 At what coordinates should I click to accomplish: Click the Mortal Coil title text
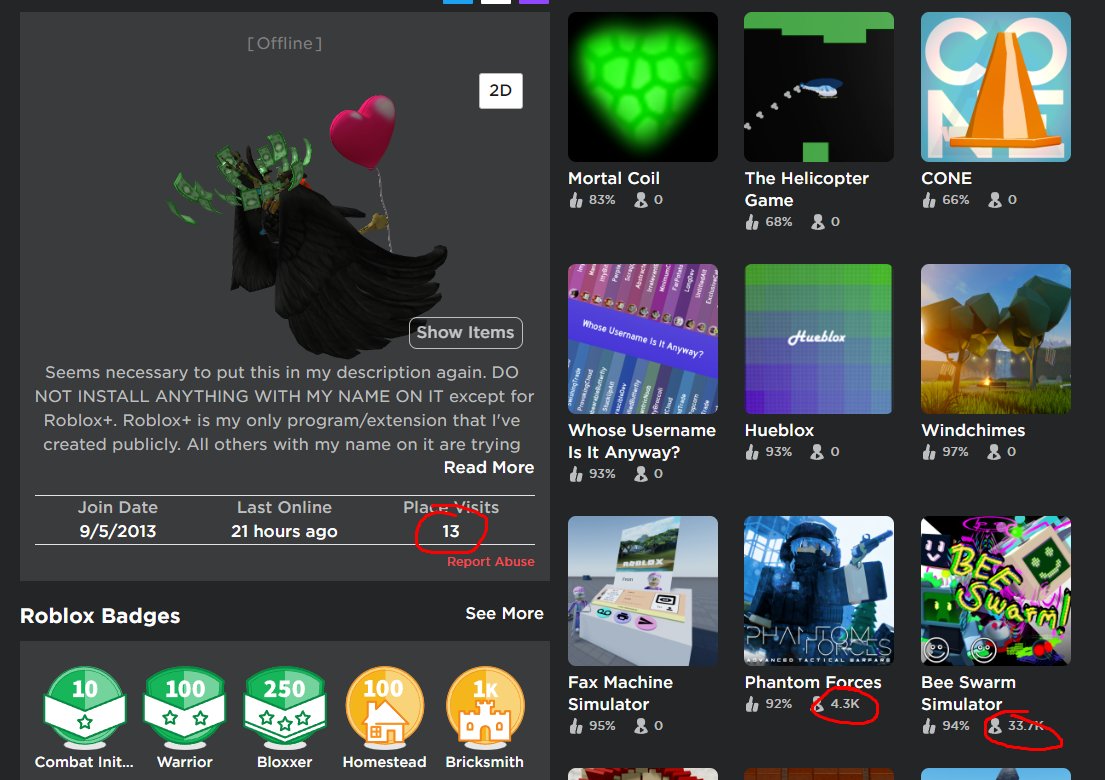tap(614, 178)
